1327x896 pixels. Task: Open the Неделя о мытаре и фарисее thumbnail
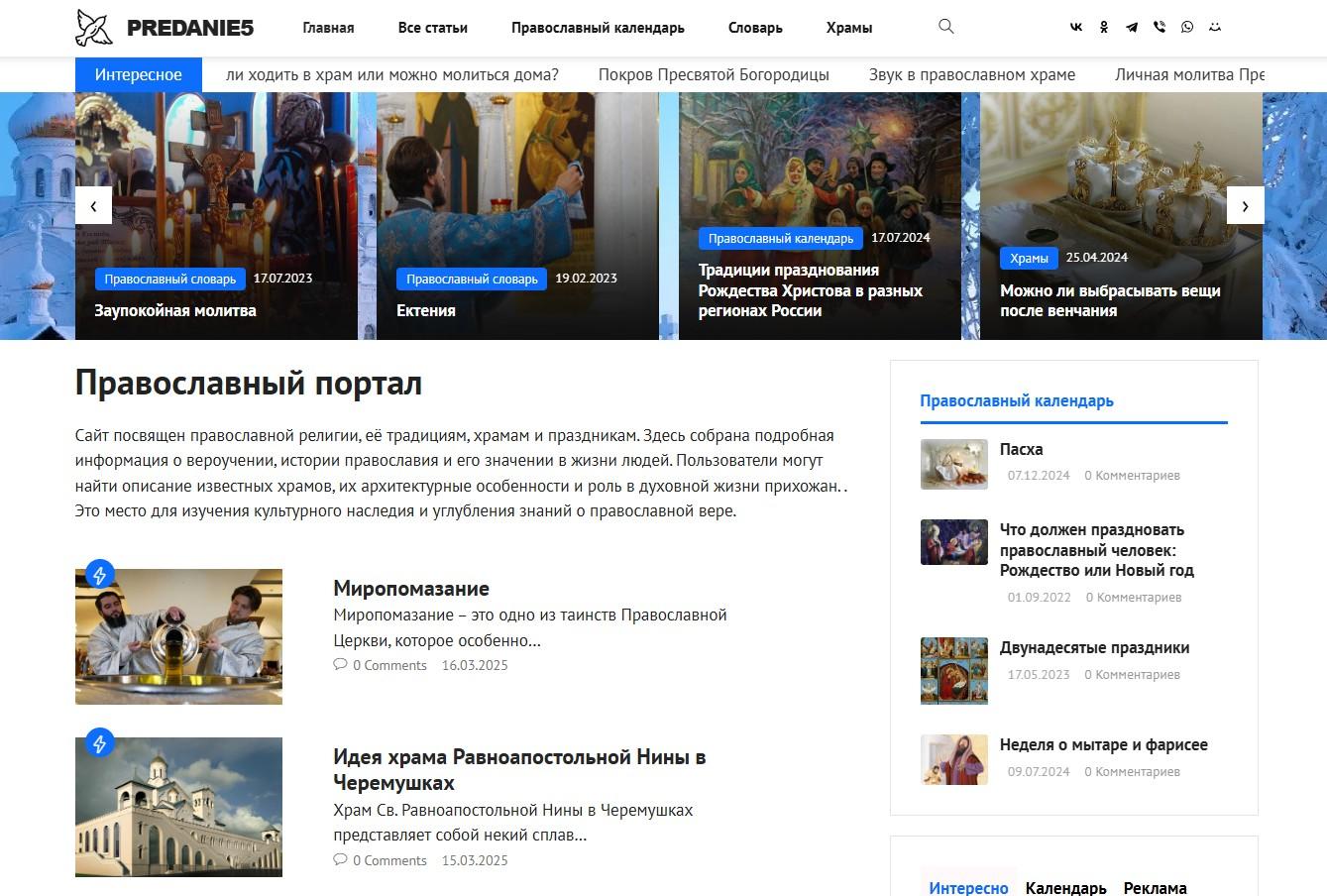pos(954,760)
